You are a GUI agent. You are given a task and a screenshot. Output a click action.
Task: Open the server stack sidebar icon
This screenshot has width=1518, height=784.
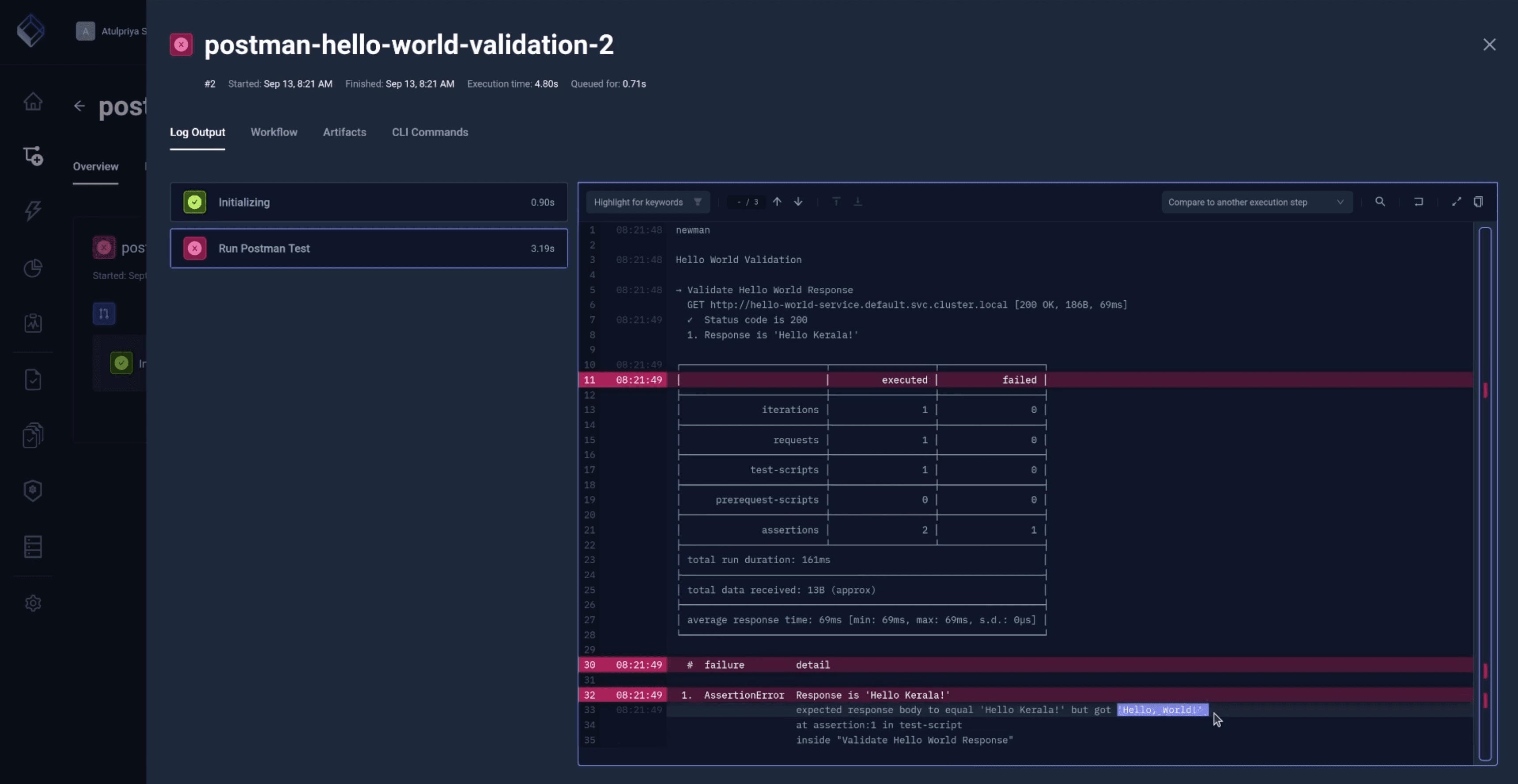click(33, 547)
